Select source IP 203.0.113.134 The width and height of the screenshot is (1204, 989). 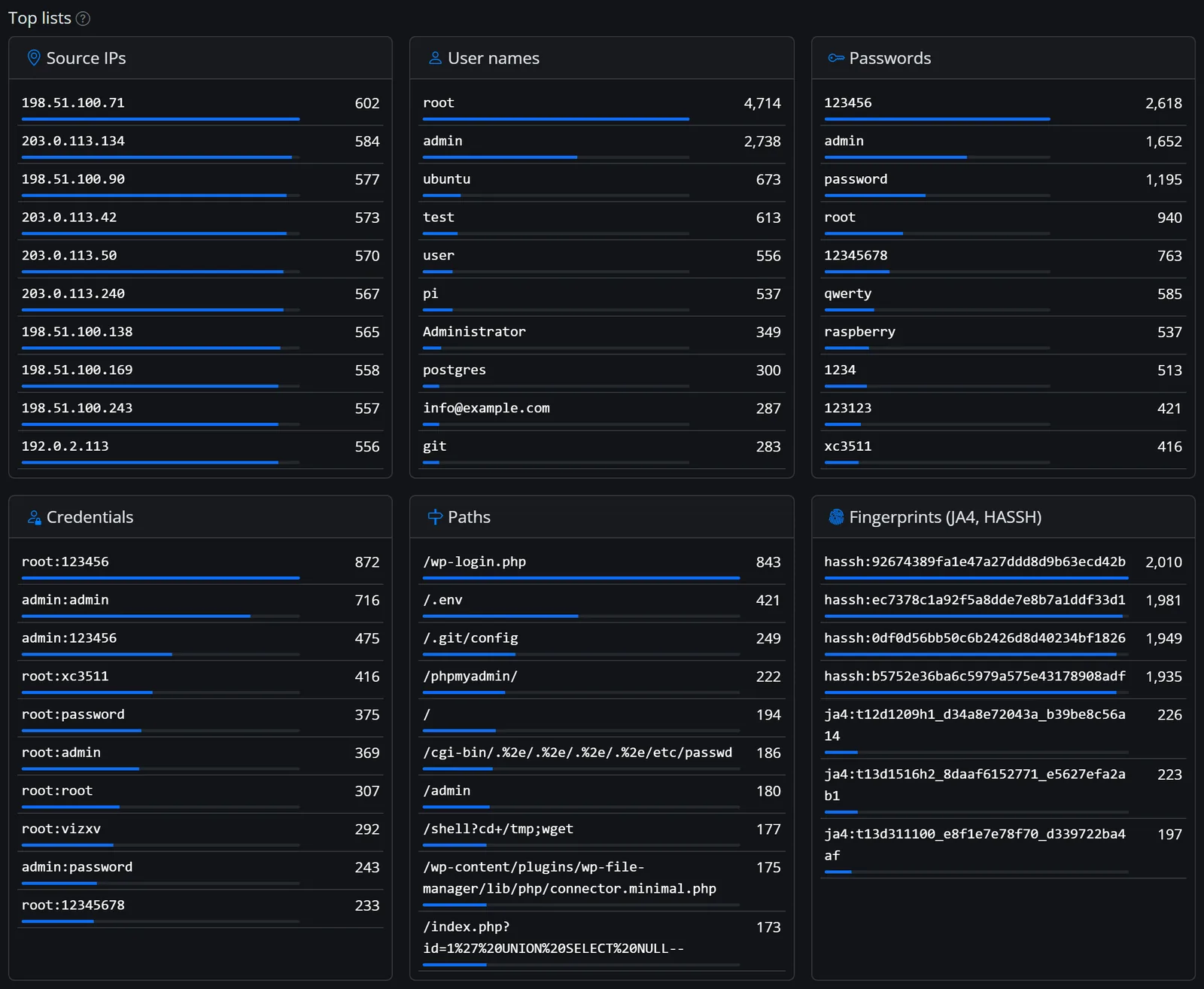coord(200,145)
